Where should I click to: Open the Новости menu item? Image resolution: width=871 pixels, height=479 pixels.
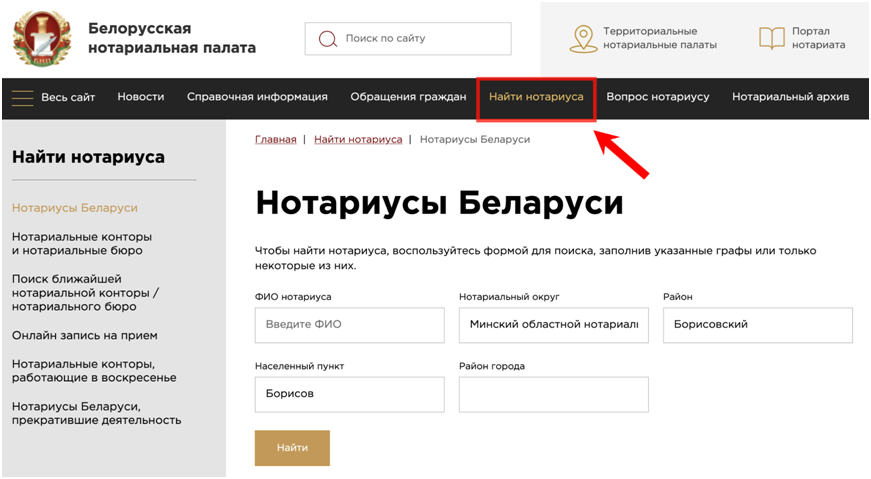(x=140, y=97)
